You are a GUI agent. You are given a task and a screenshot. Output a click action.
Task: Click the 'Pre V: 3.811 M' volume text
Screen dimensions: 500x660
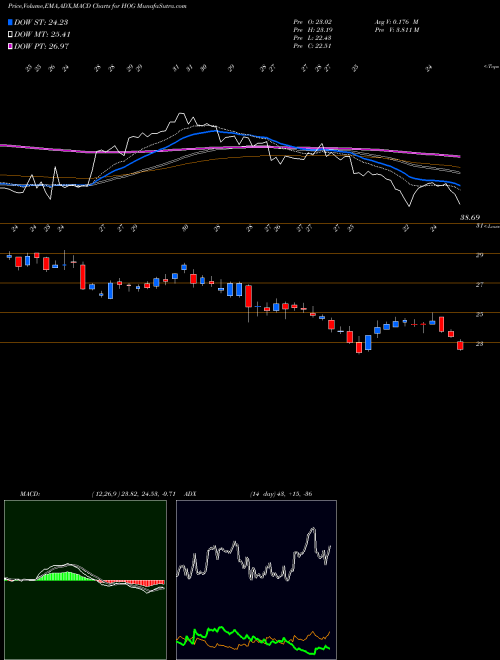click(x=396, y=30)
